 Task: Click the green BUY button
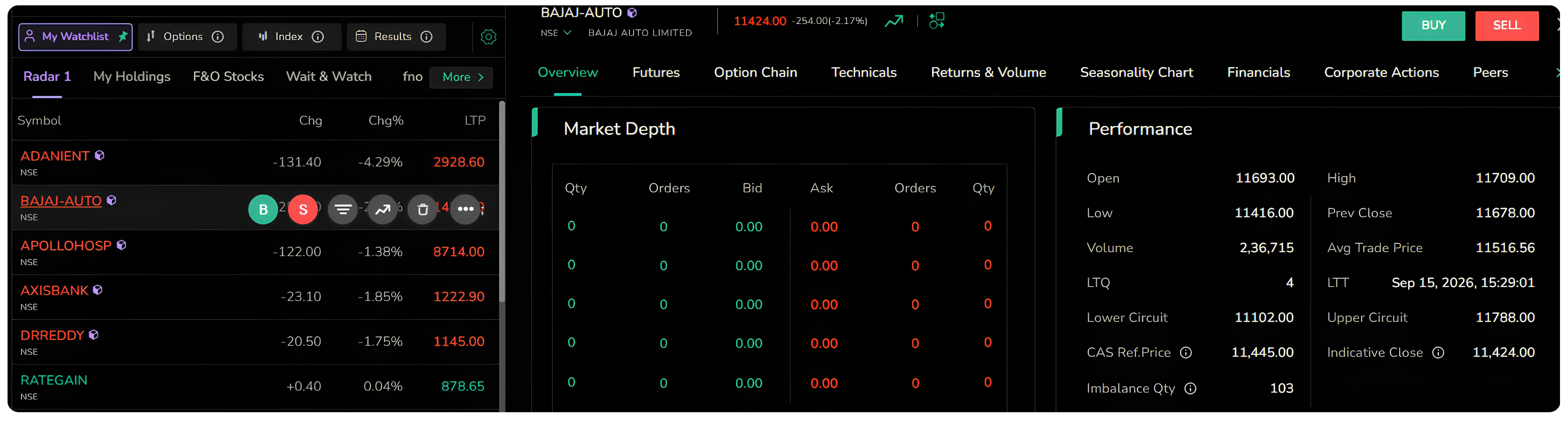tap(1433, 25)
